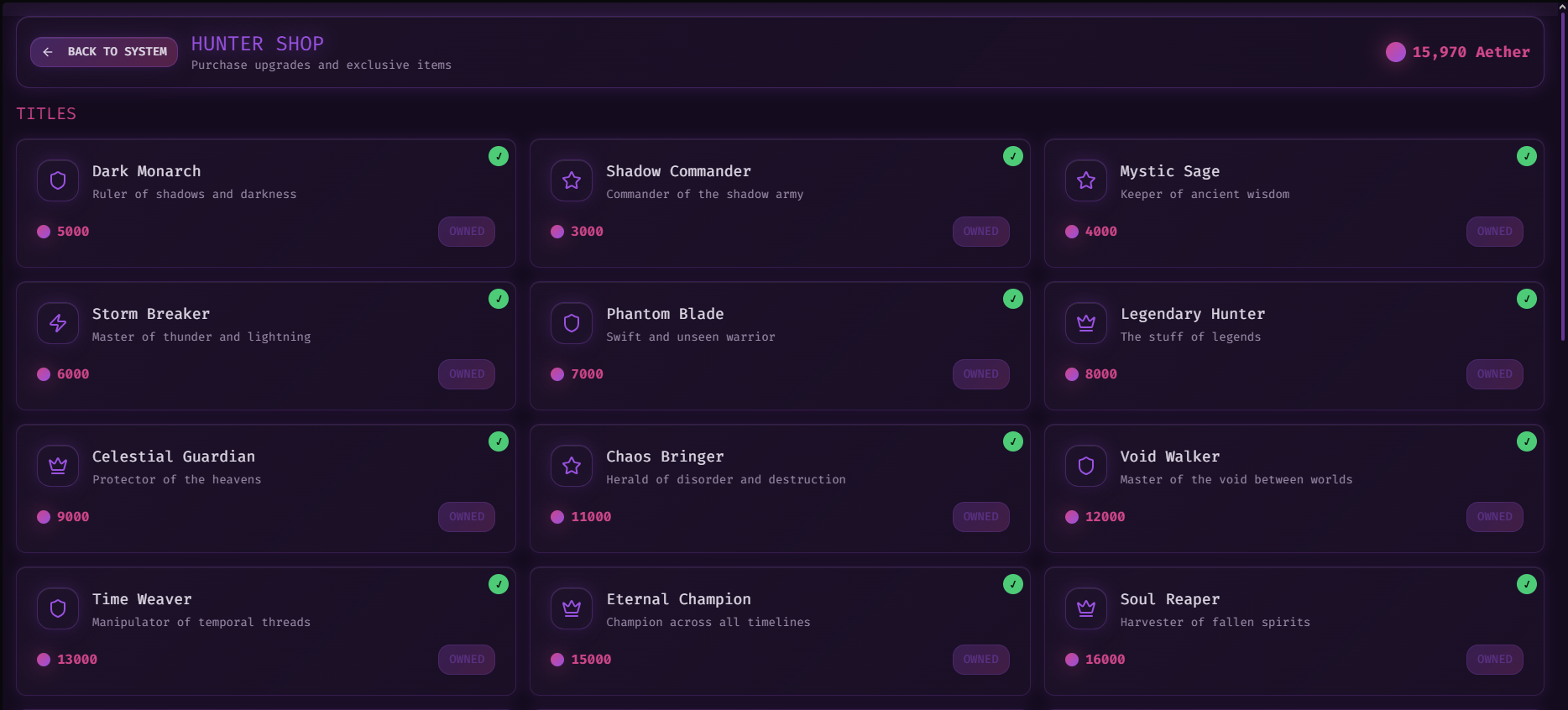Click the Owned button for Phantom Blade
The image size is (1568, 710).
coord(981,374)
